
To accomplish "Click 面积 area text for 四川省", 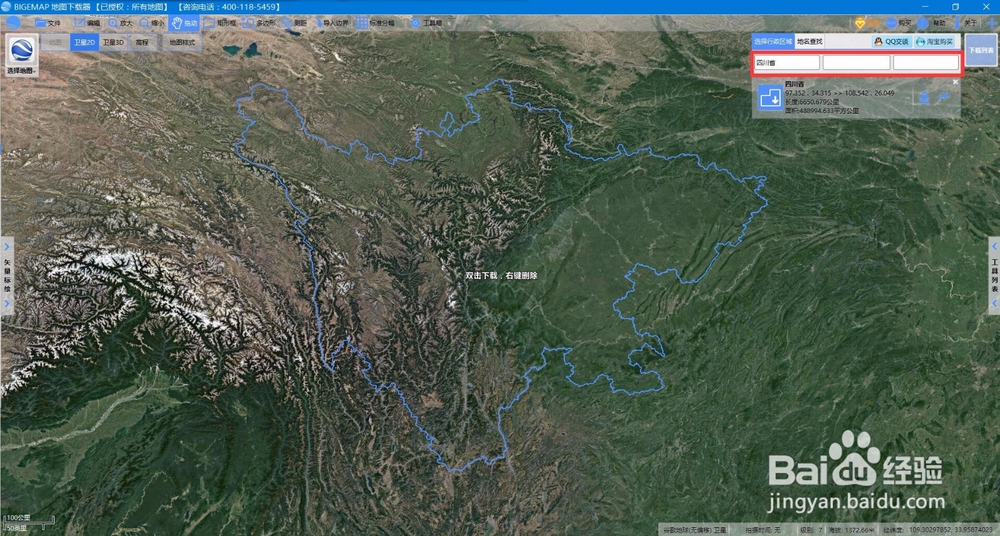I will (821, 110).
